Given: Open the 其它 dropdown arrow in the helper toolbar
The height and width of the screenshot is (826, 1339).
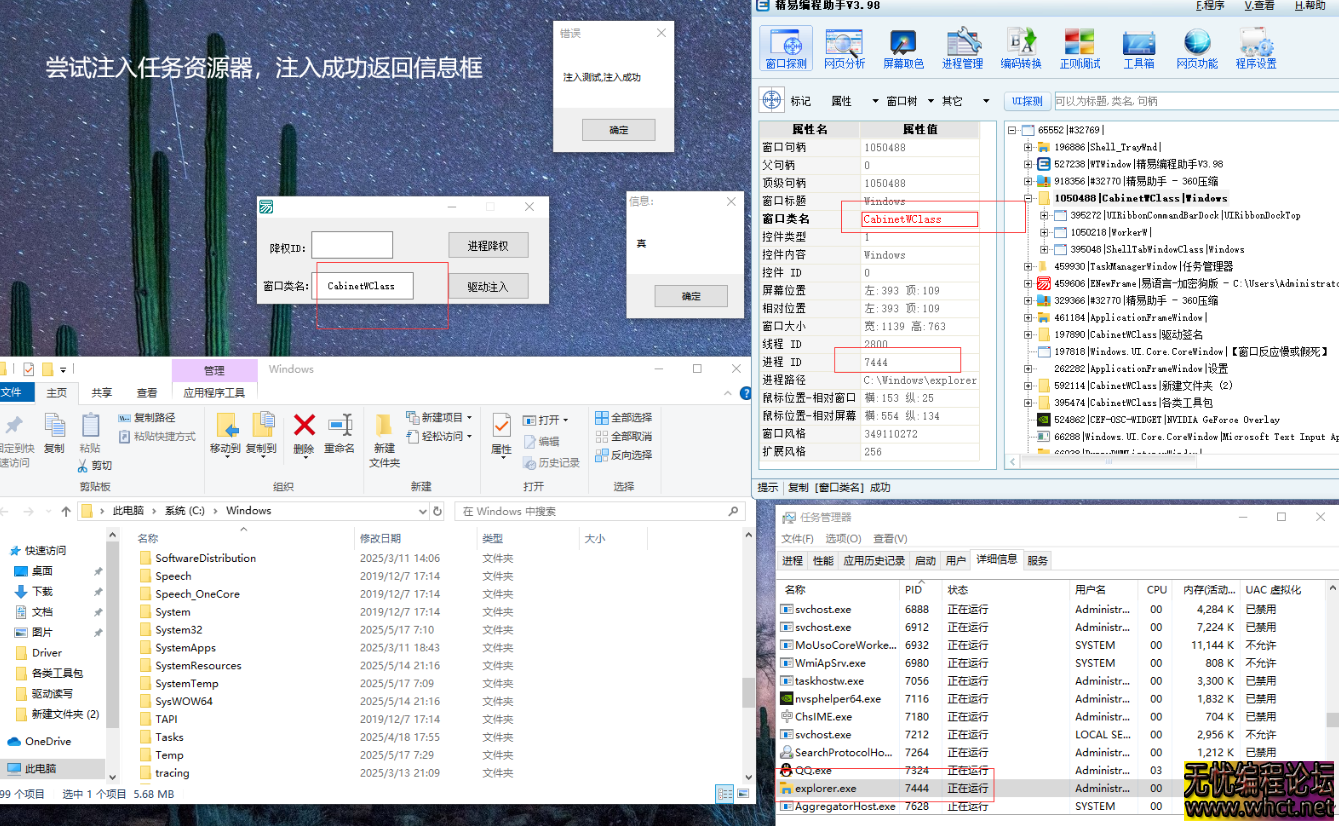Looking at the screenshot, I should 983,99.
